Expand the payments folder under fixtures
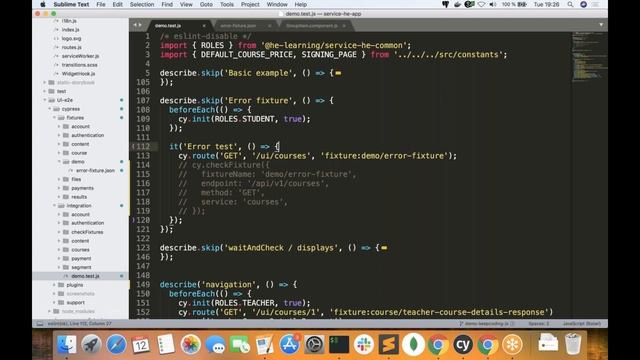The width and height of the screenshot is (640, 360). [59, 188]
